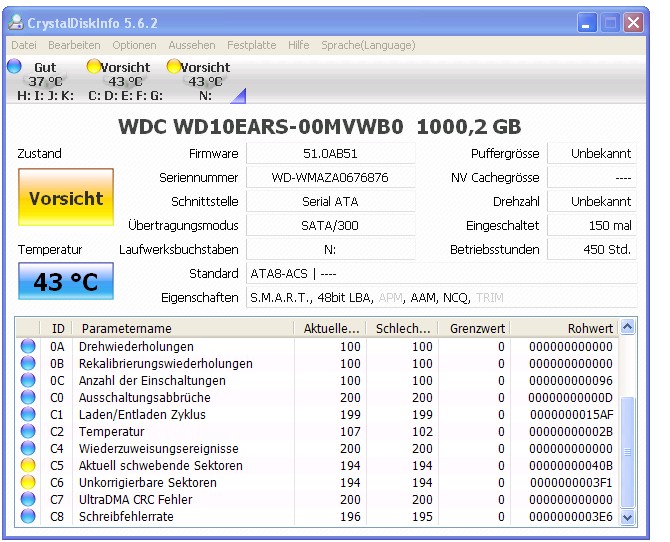Image resolution: width=670 pixels, height=542 pixels.
Task: Click the Vorsicht health status button
Action: (x=66, y=197)
